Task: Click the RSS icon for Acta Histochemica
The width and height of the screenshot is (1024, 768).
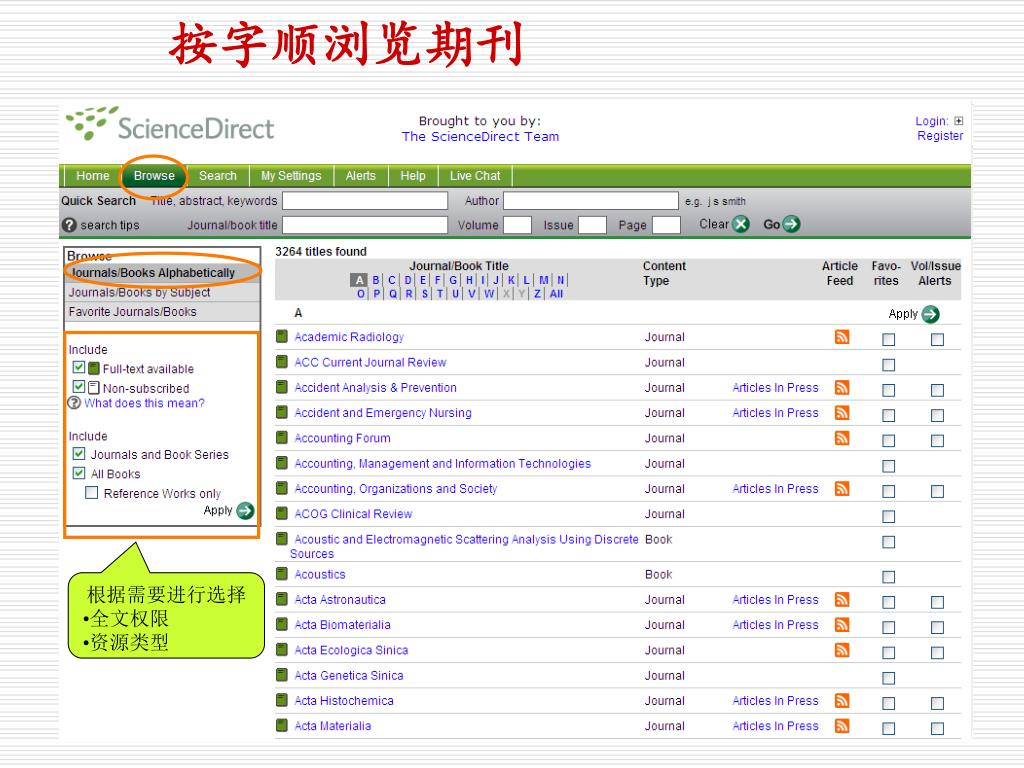Action: [x=842, y=701]
